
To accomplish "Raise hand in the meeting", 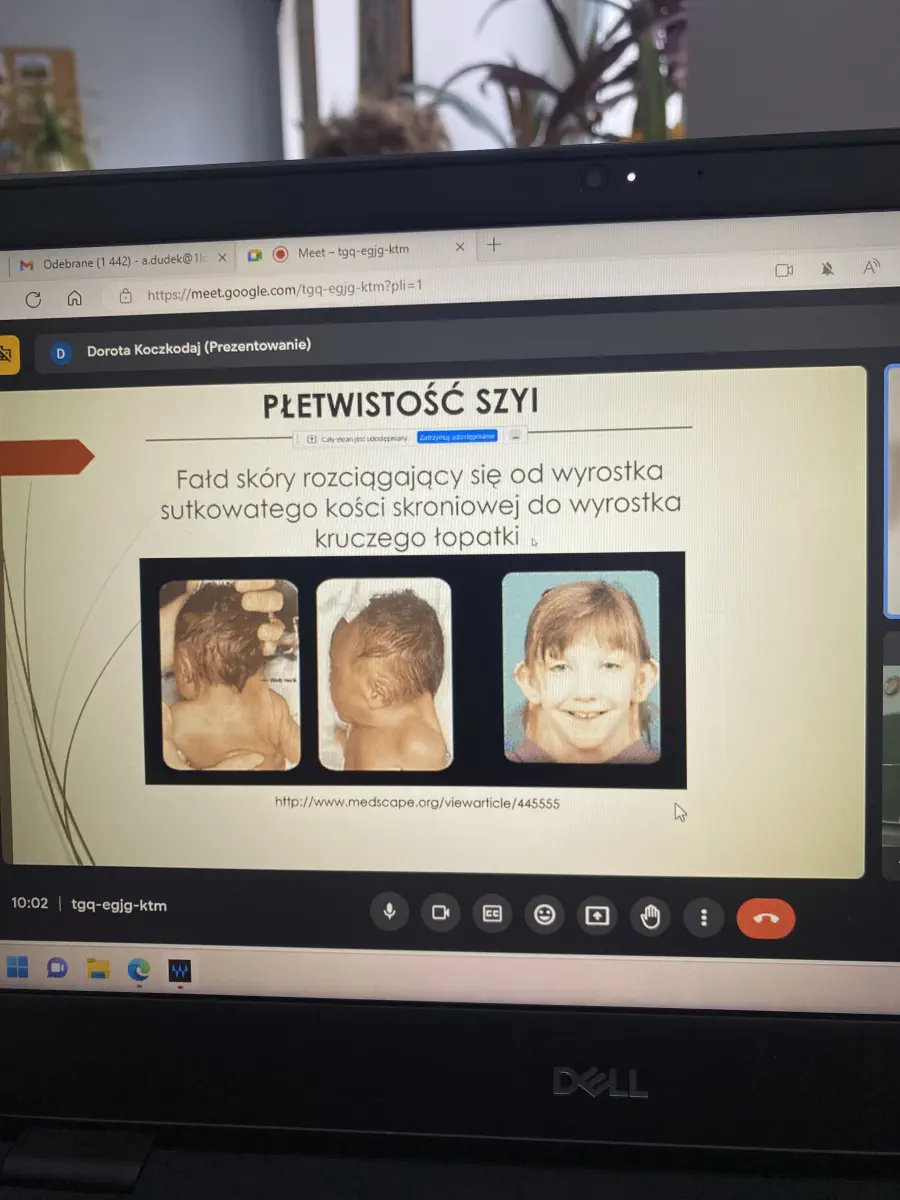I will pos(651,916).
